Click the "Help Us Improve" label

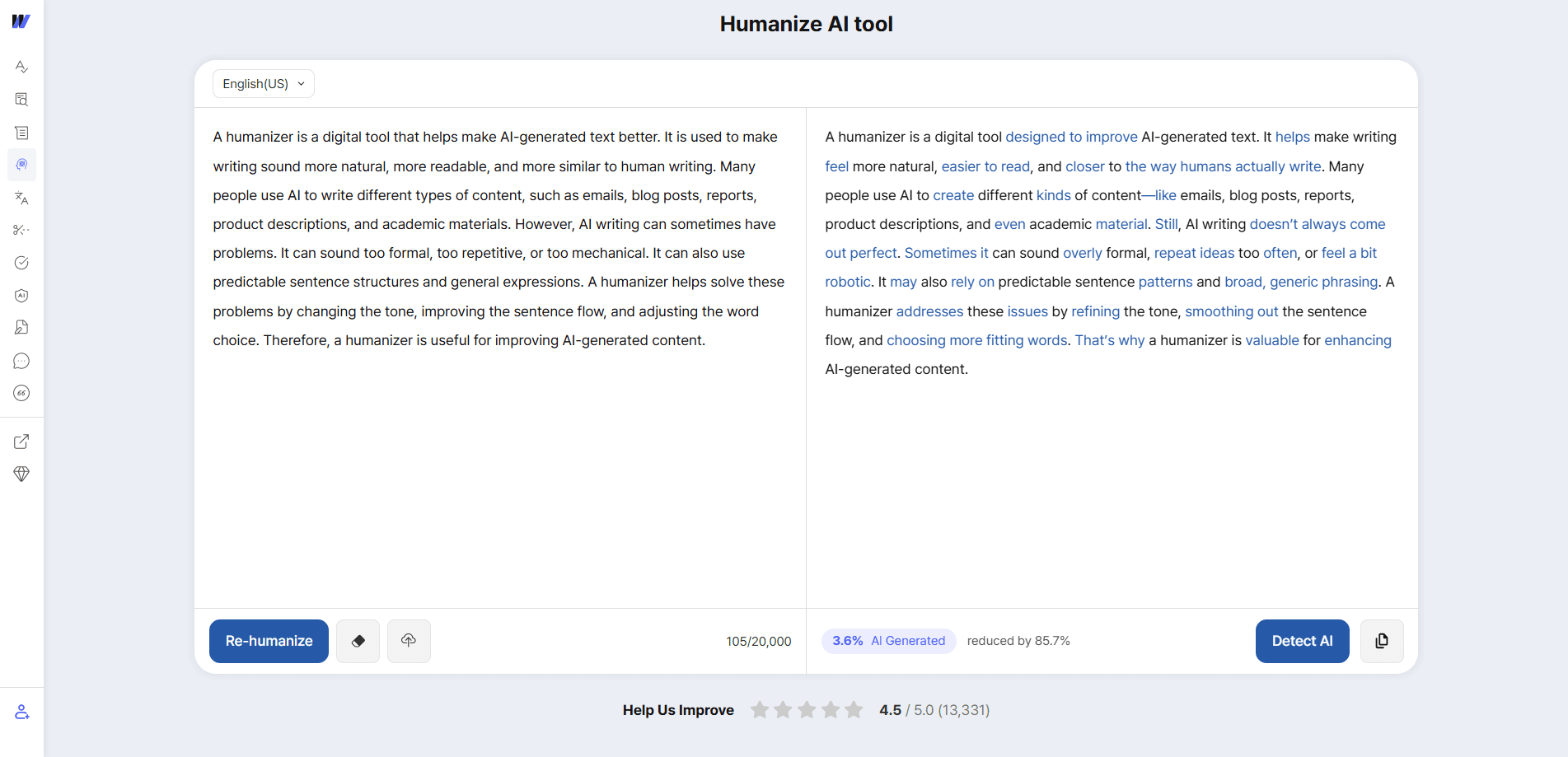tap(678, 710)
